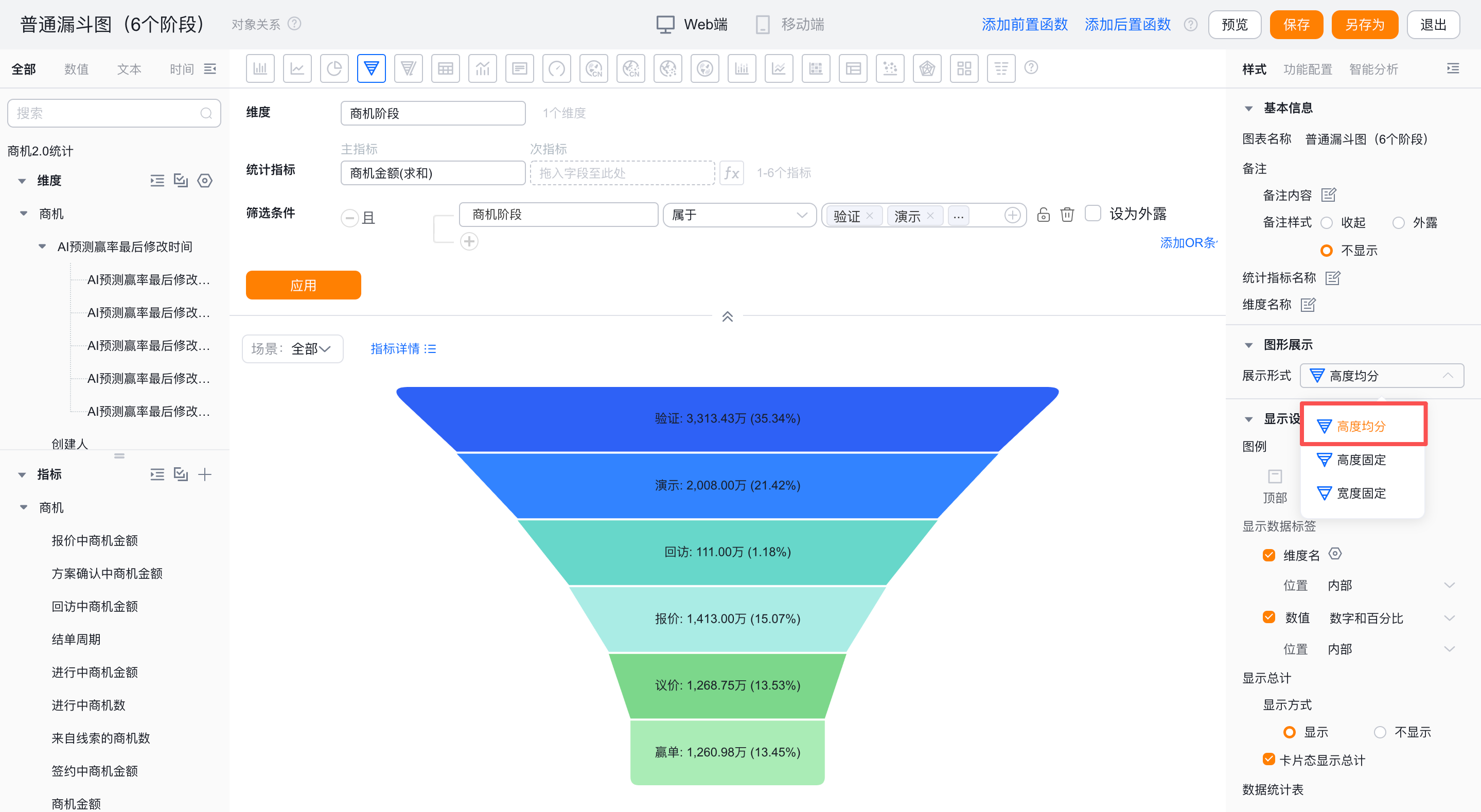Select the line chart type icon
The image size is (1481, 812).
(297, 69)
